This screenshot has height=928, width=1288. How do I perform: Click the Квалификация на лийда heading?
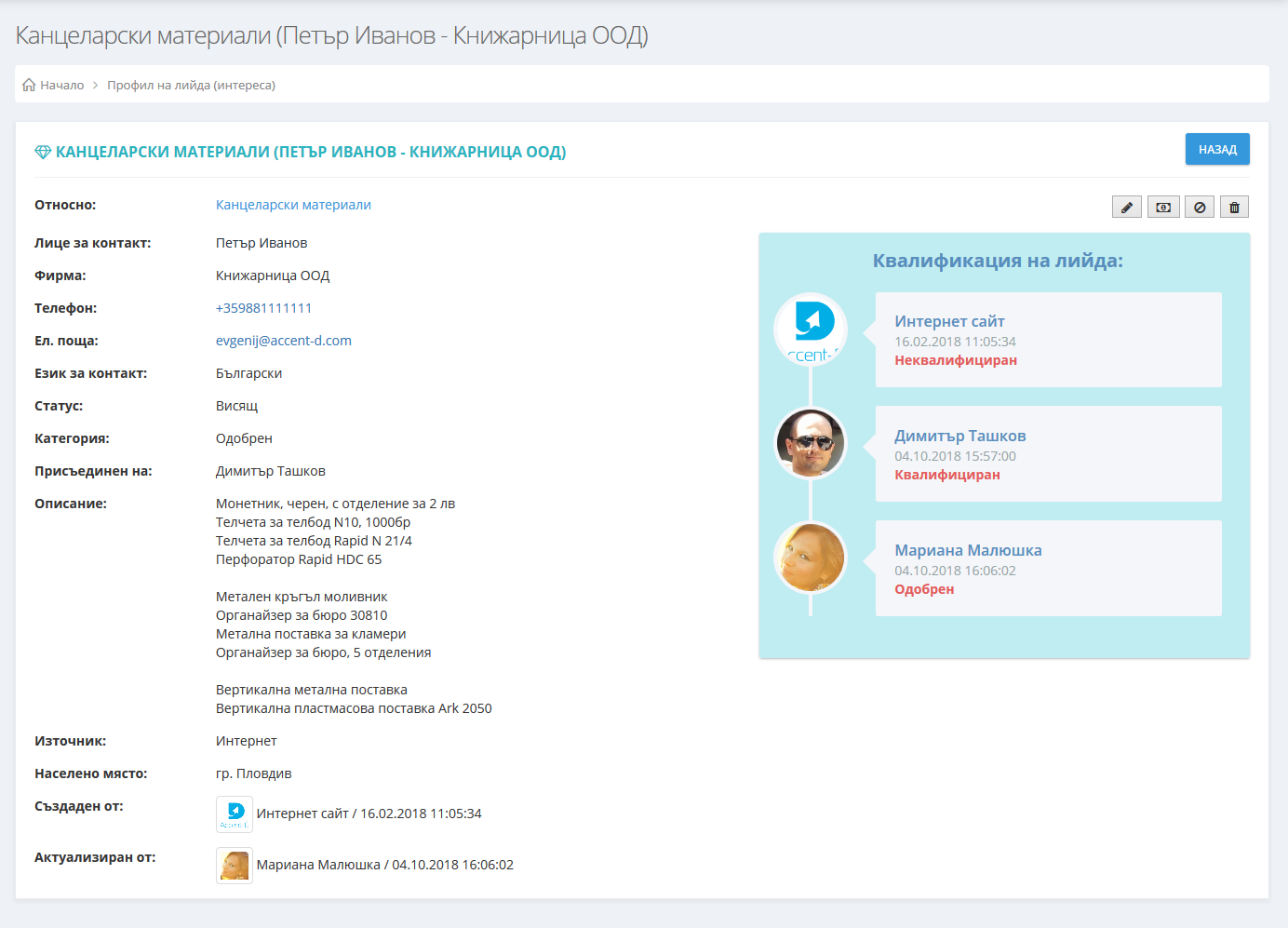click(x=998, y=261)
